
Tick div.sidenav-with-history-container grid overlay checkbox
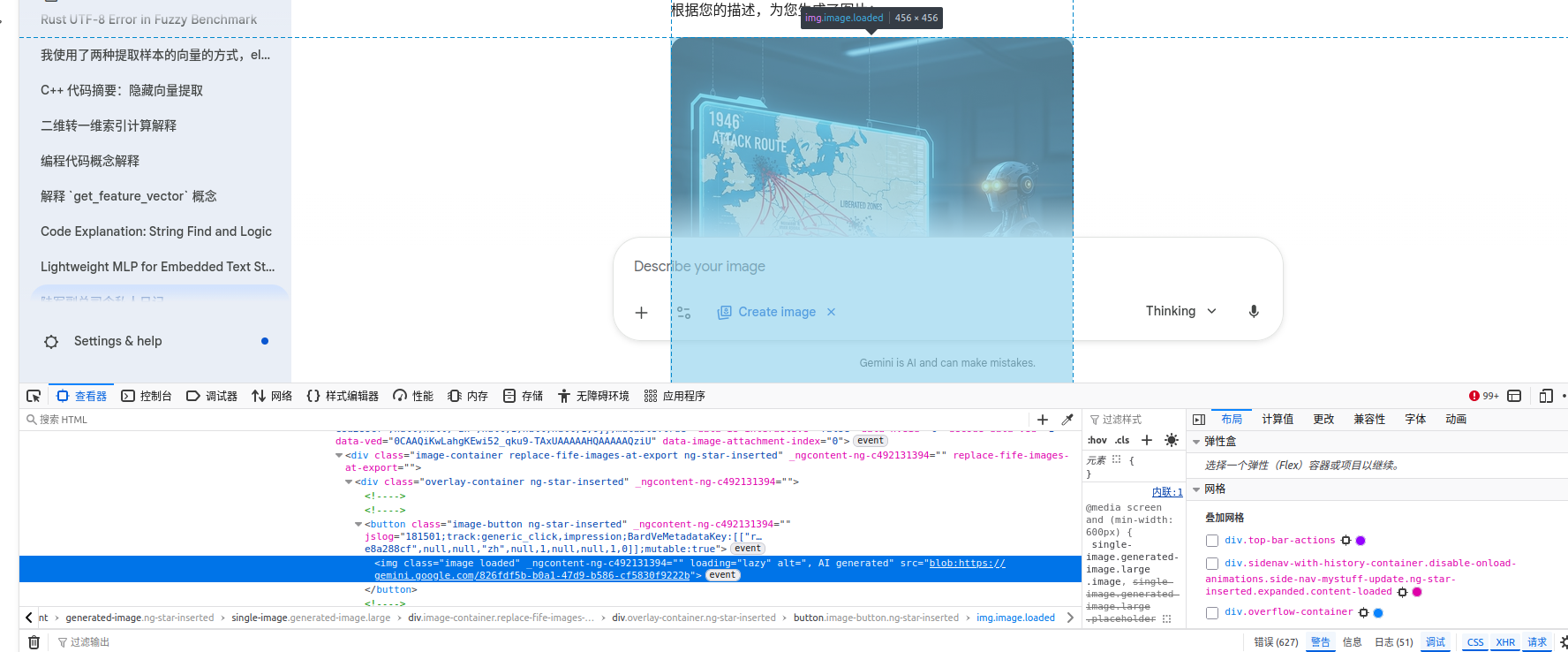(1212, 564)
